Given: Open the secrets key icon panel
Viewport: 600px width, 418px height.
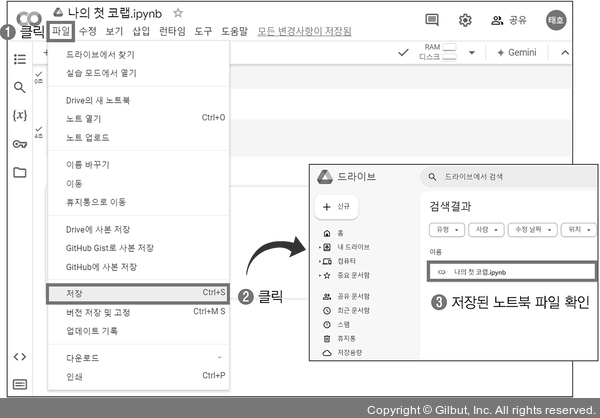Looking at the screenshot, I should click(19, 143).
